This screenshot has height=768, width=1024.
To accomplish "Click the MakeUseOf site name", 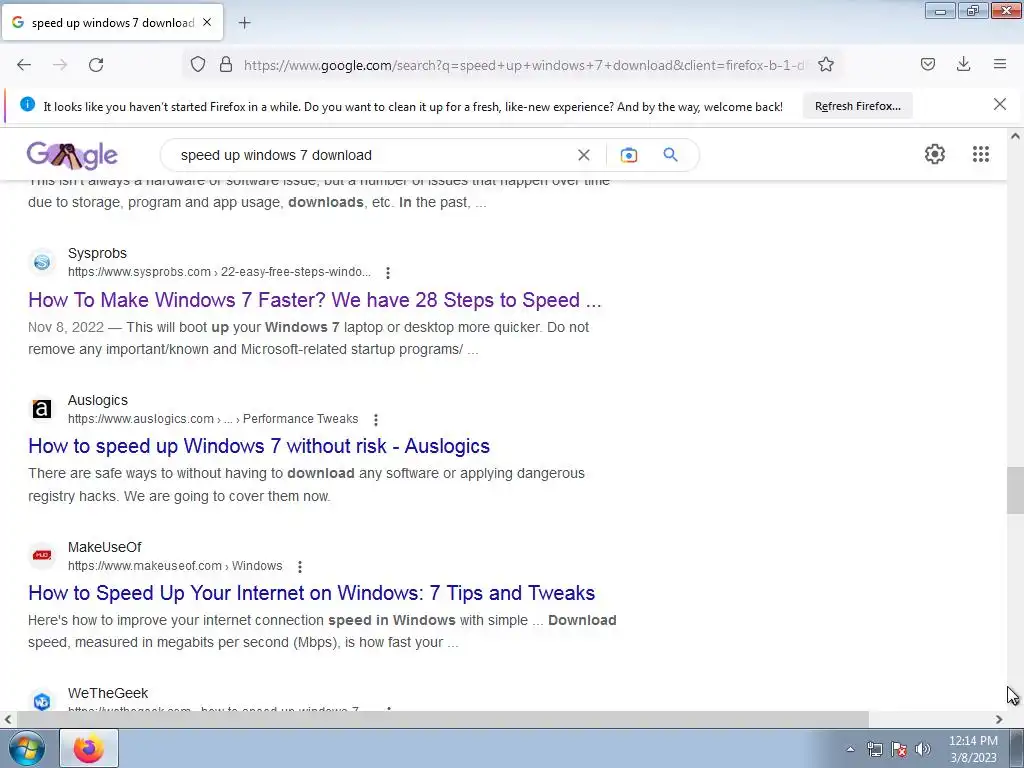I will tap(104, 547).
